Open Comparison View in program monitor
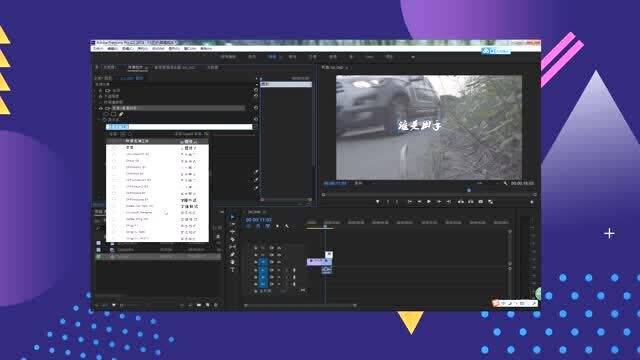Viewport: 640px width, 360px height. coord(491,202)
